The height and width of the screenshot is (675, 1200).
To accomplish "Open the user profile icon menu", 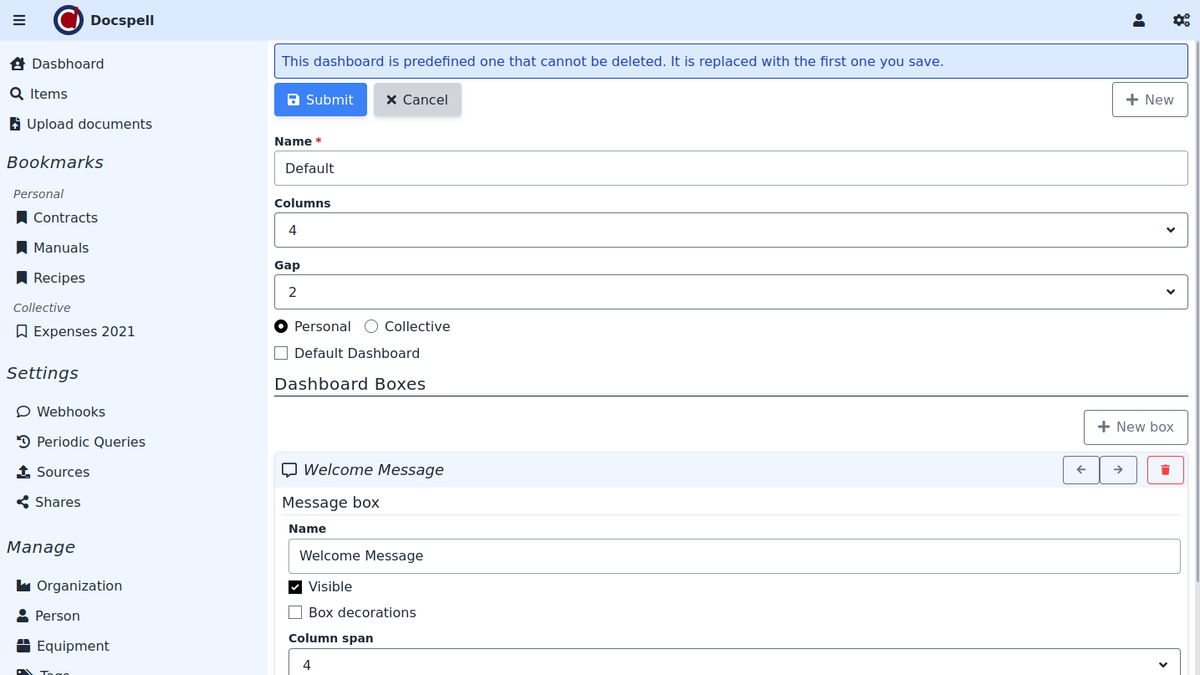I will point(1138,20).
